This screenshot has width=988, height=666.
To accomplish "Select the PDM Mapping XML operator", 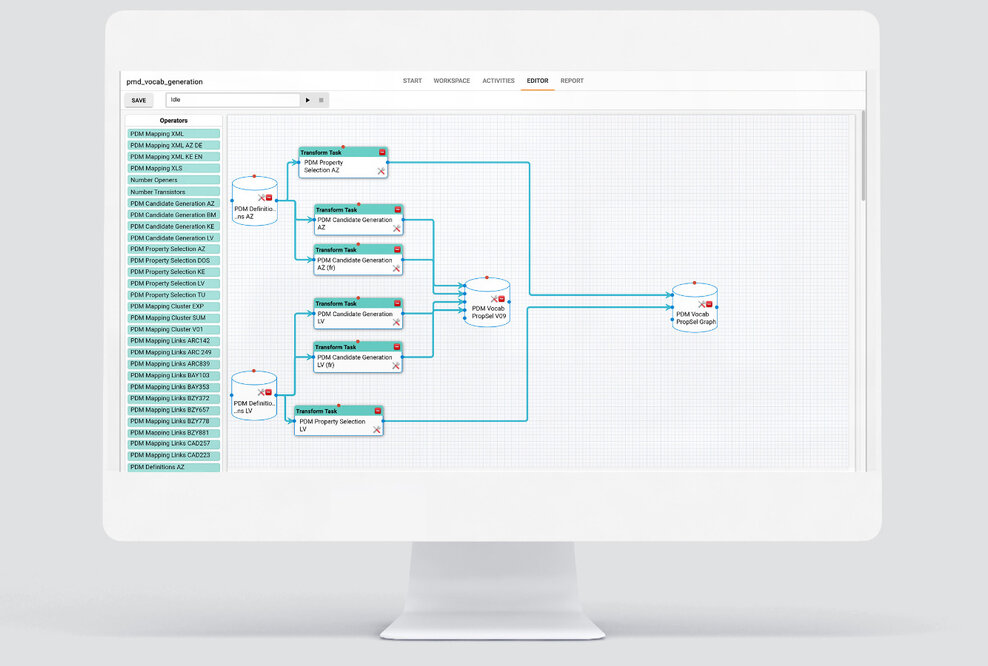I will (172, 133).
